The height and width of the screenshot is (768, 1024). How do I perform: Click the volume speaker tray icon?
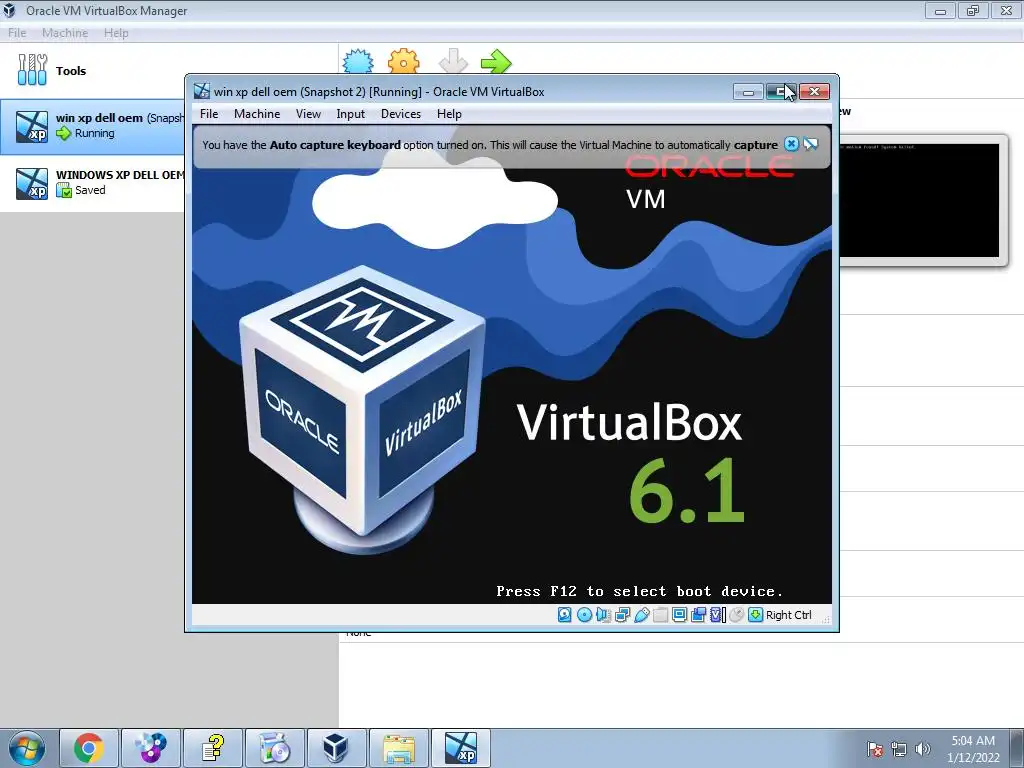click(922, 749)
